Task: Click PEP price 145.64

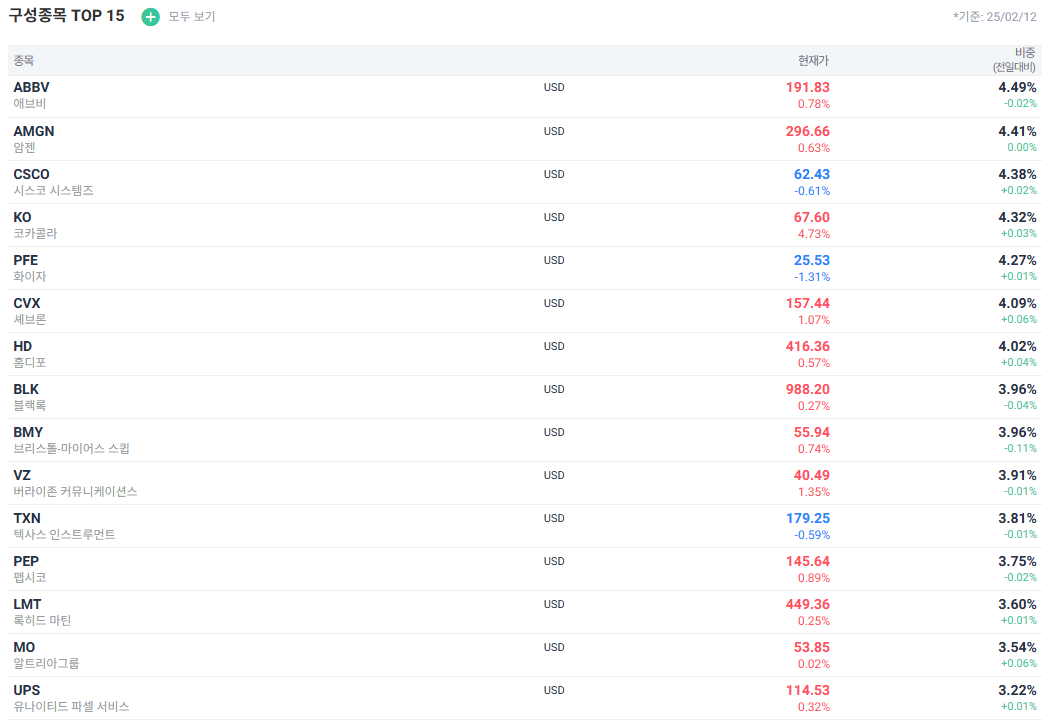Action: click(808, 560)
